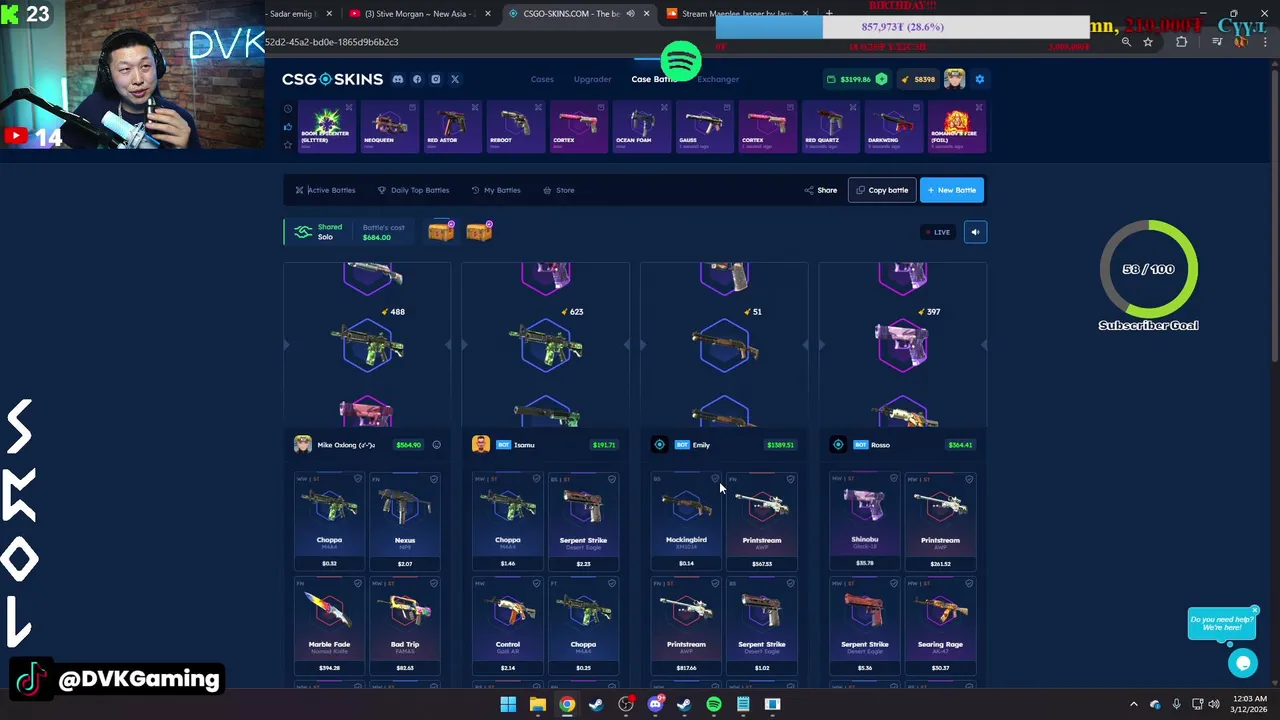Screen dimensions: 1280x720
Task: Select the recent drops clock icon
Action: pos(288,109)
